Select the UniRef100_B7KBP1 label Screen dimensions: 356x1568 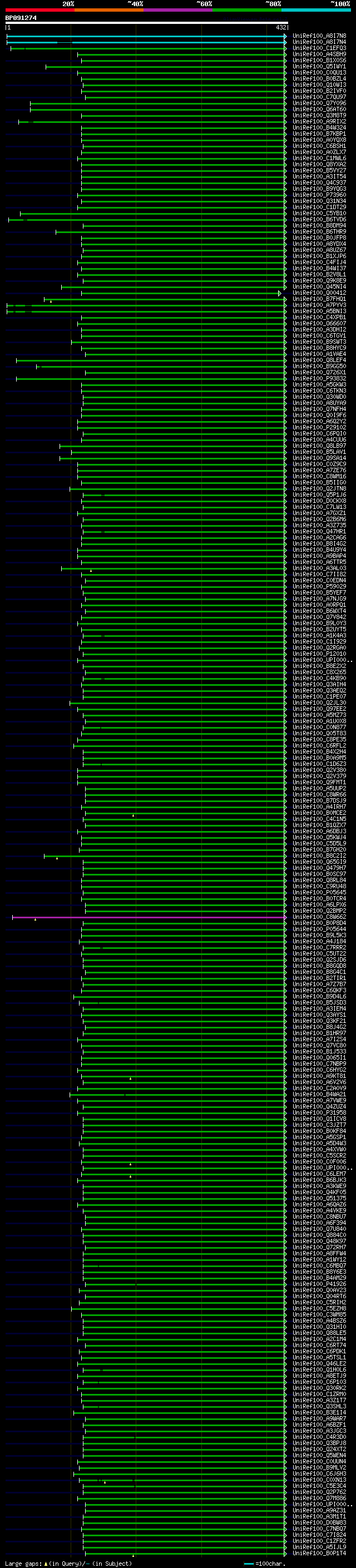(319, 134)
